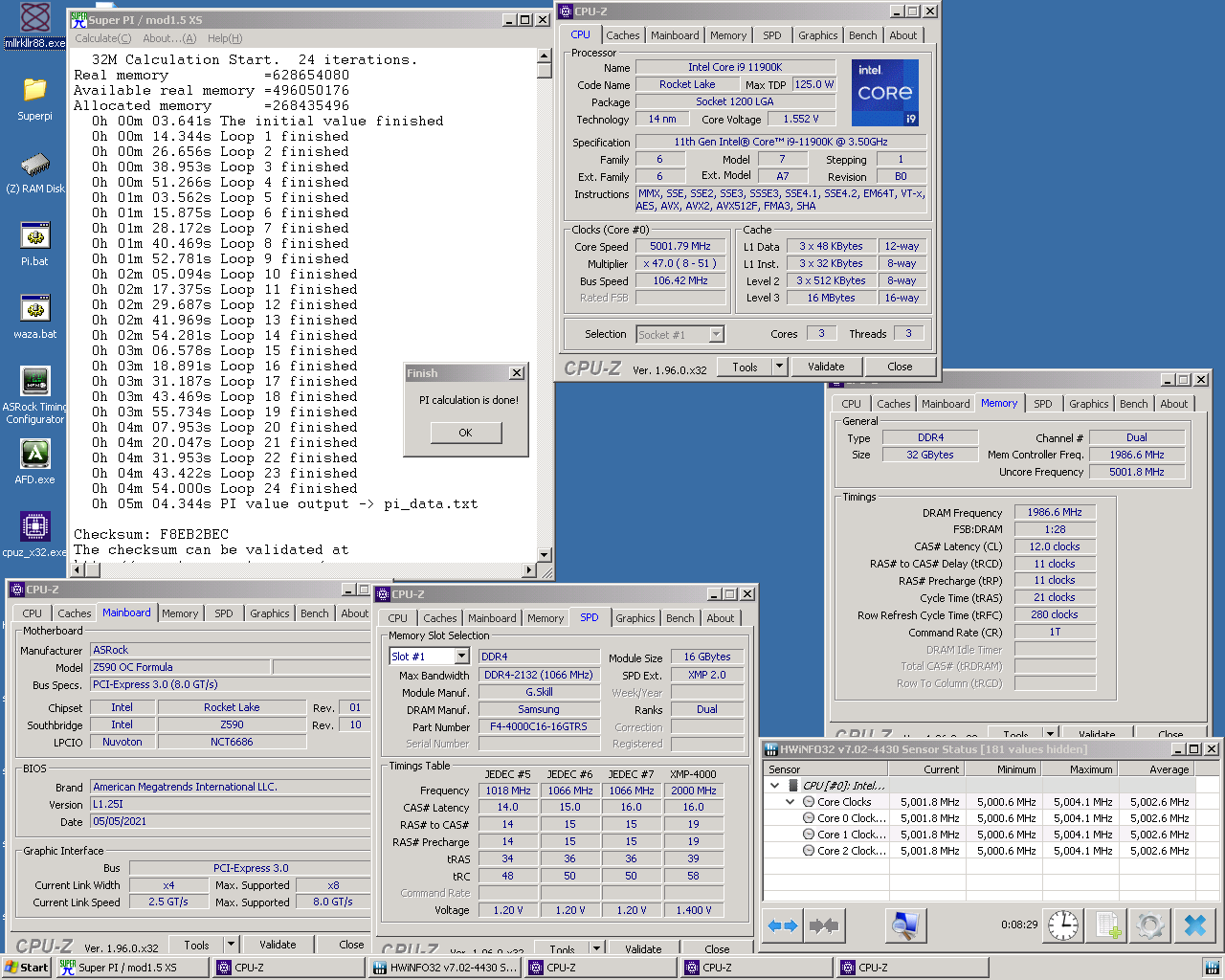Viewport: 1225px width, 980px height.
Task: Open Tools dropdown arrow in CPU-Z CPU window
Action: coord(779,366)
